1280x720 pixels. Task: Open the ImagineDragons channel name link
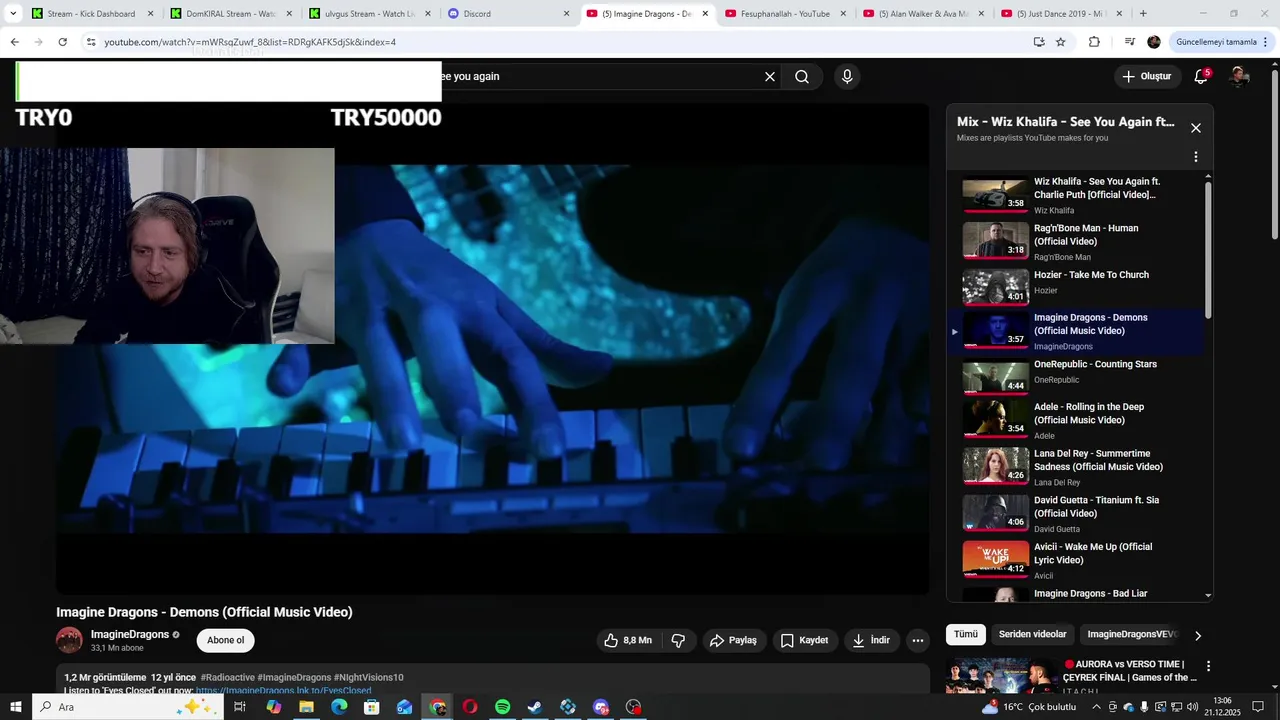(x=130, y=634)
